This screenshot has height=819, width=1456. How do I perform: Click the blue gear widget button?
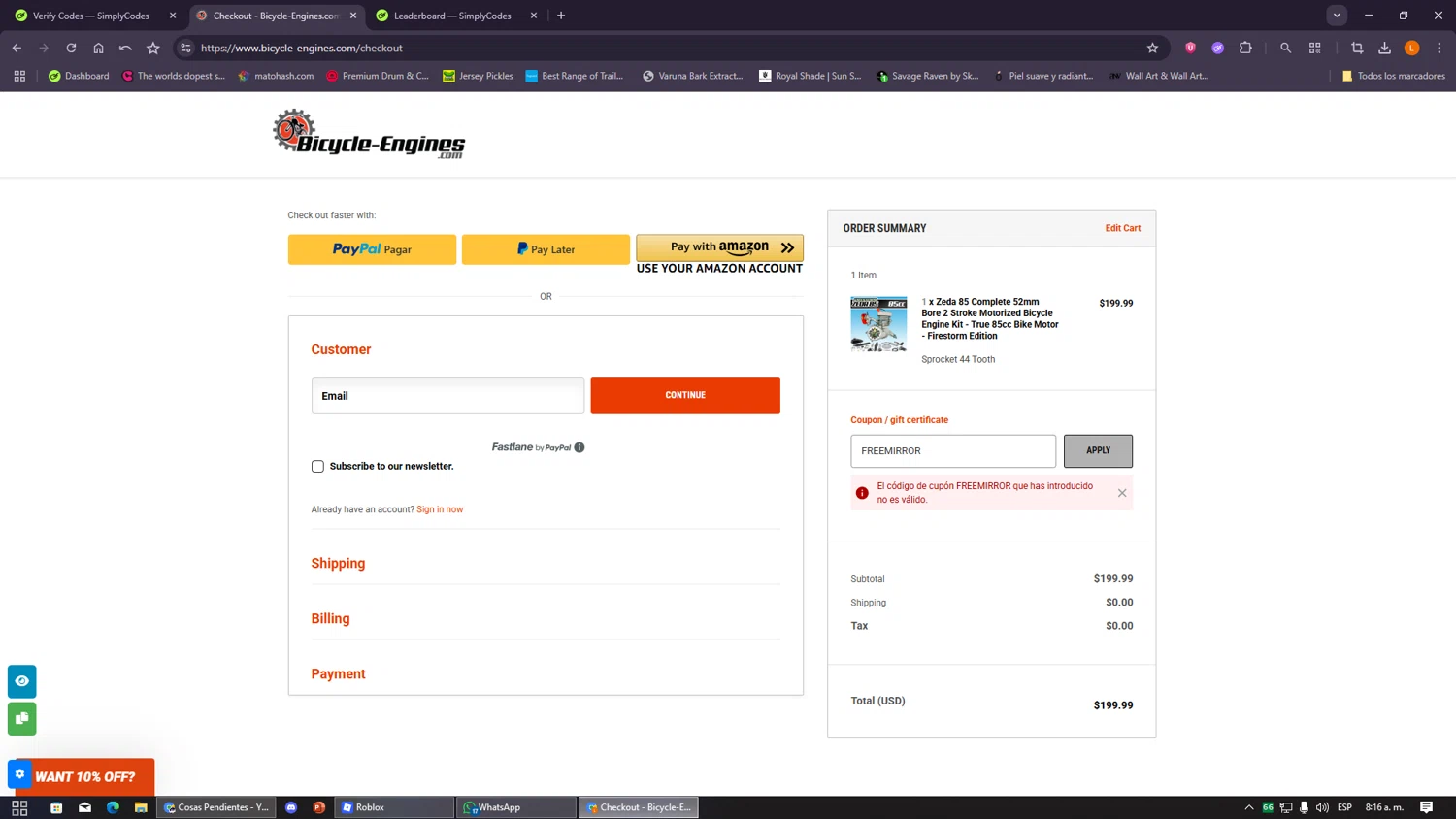point(19,774)
